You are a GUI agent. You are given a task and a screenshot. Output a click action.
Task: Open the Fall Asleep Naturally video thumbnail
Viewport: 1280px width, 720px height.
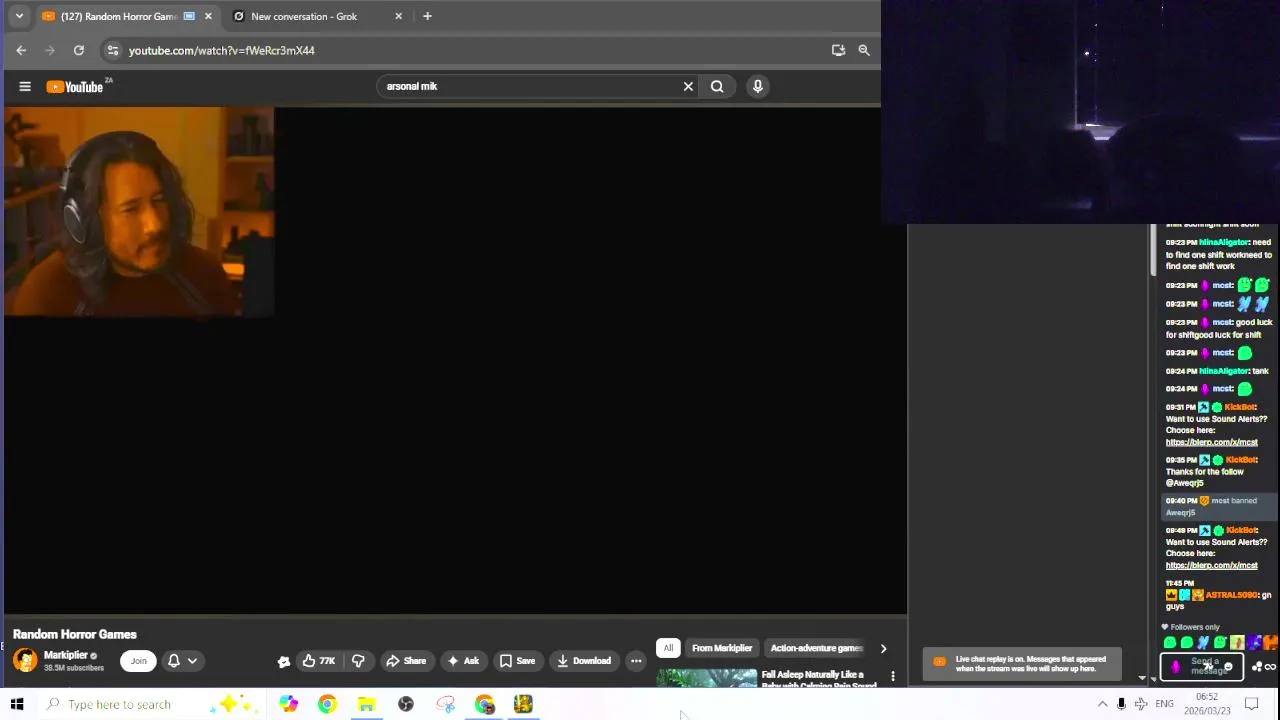click(706, 678)
